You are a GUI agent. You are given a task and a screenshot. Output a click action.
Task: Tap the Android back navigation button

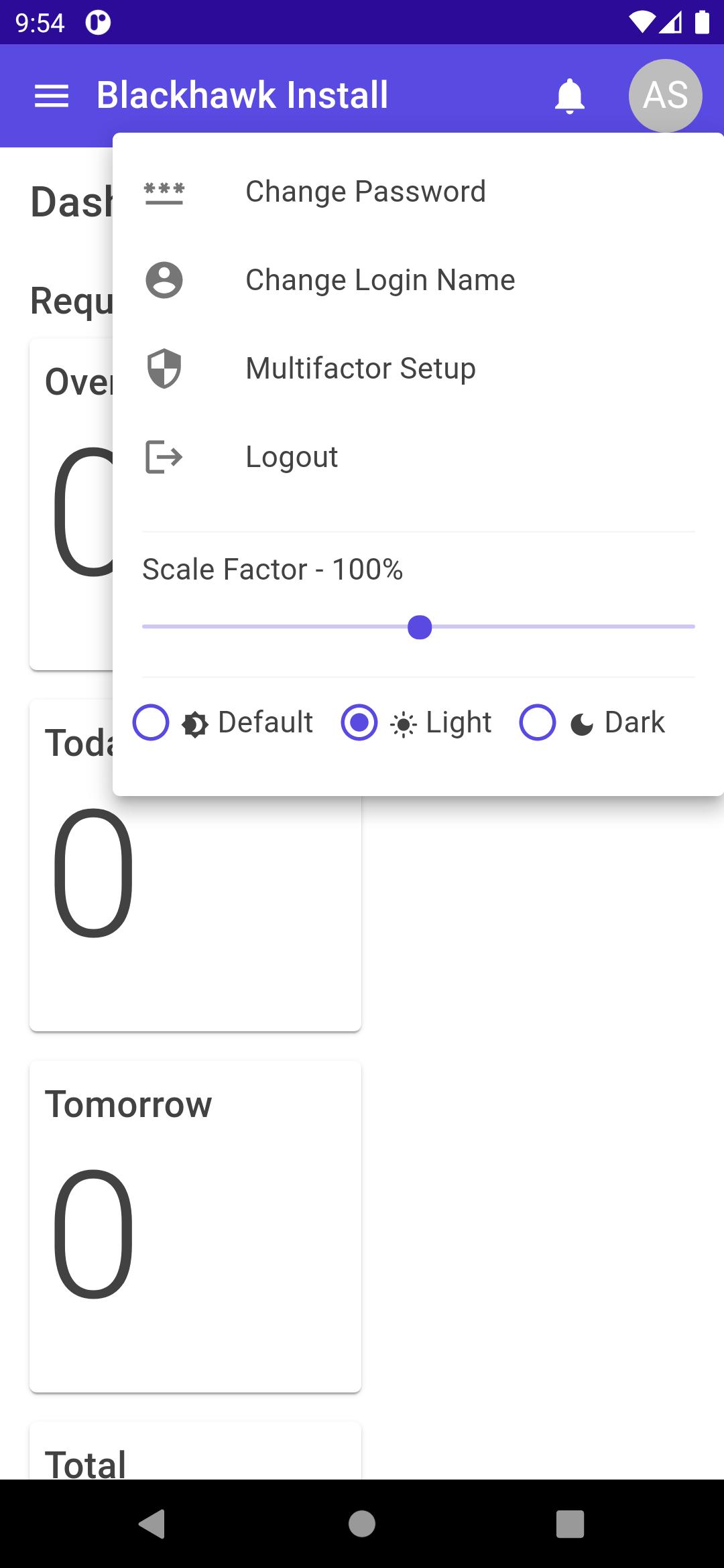coord(153,1524)
